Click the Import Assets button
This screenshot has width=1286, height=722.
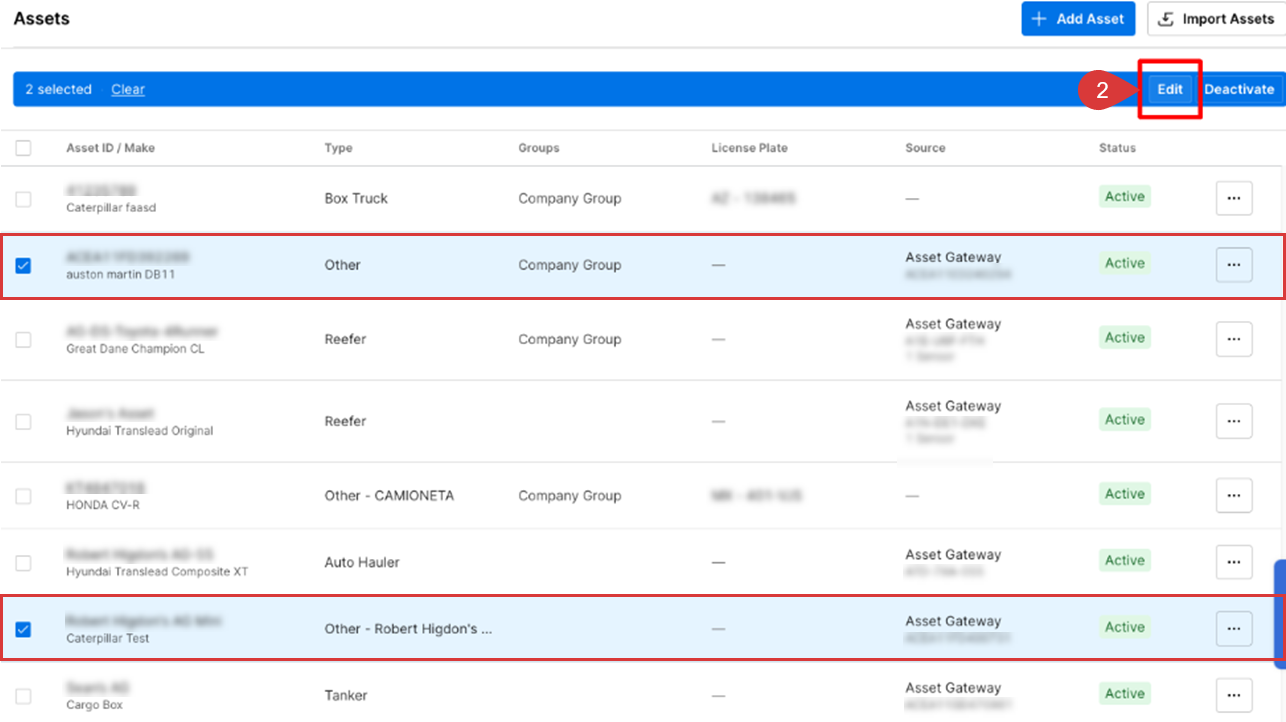(1216, 19)
